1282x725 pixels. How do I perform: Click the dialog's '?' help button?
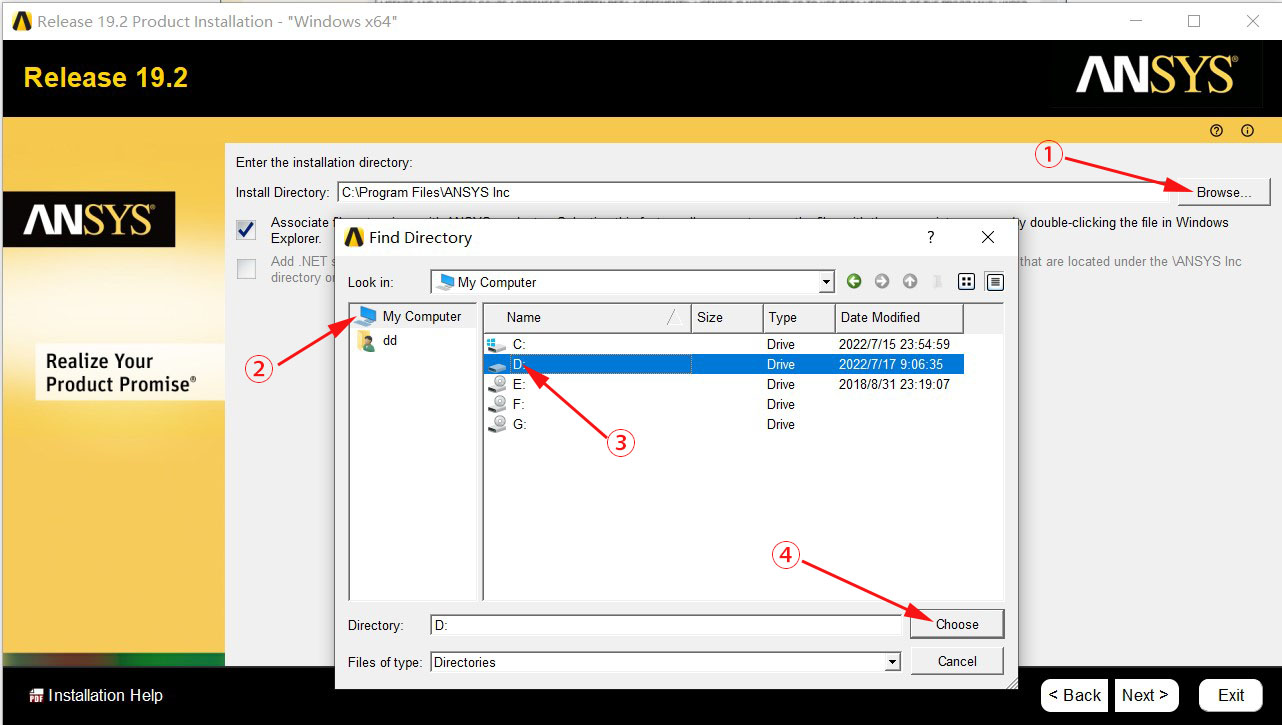(931, 238)
